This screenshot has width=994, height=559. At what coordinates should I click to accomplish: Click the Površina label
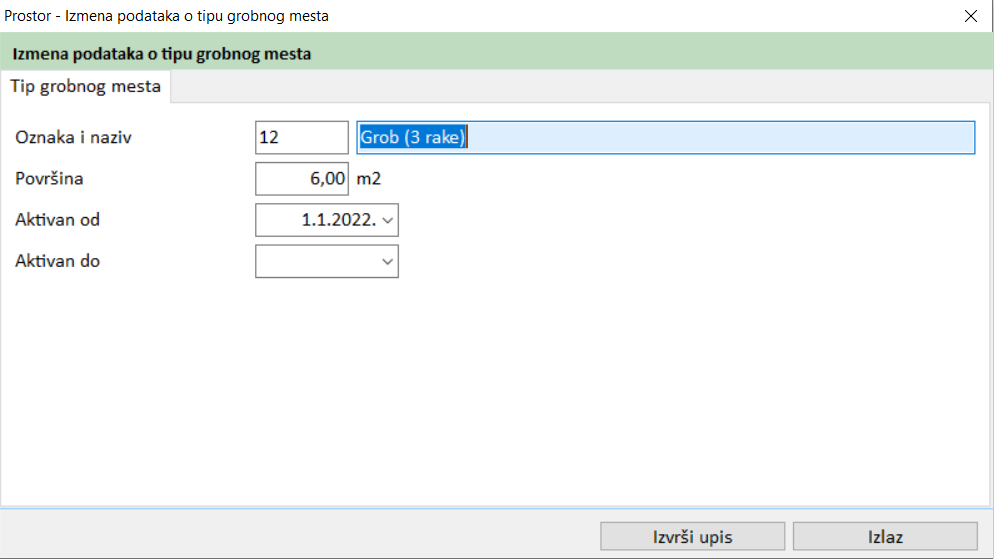49,179
